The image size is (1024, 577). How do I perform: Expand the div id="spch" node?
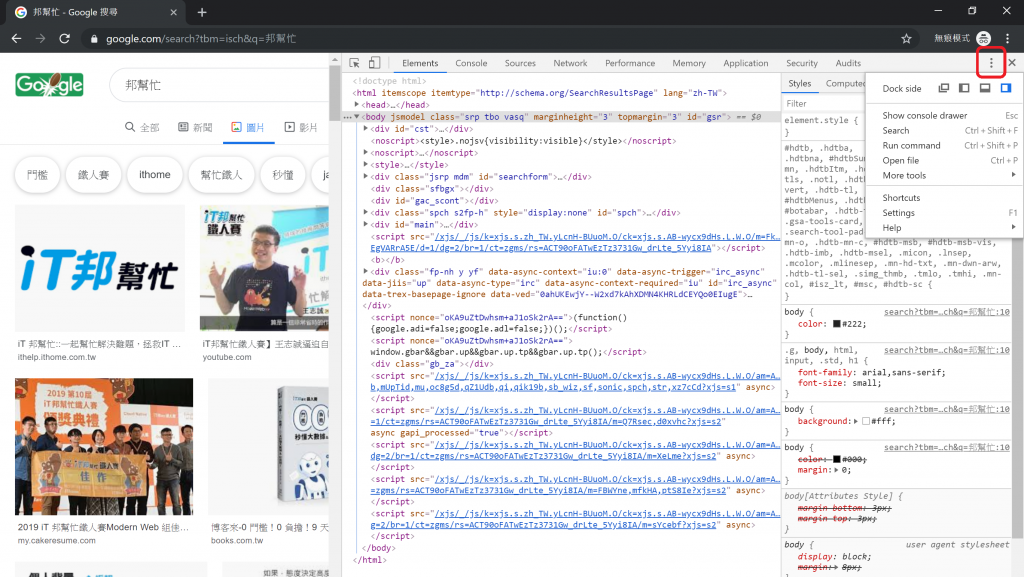click(366, 212)
